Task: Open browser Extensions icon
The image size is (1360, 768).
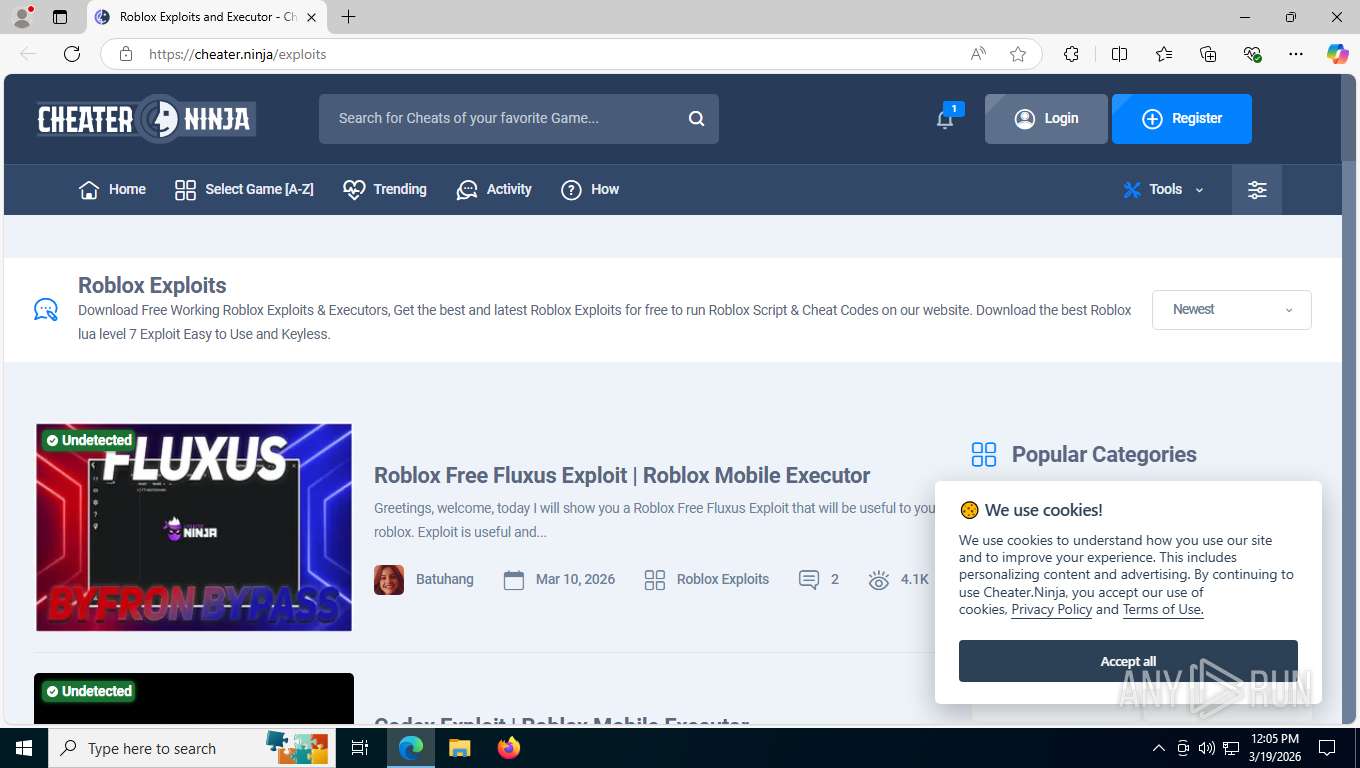Action: 1071,54
